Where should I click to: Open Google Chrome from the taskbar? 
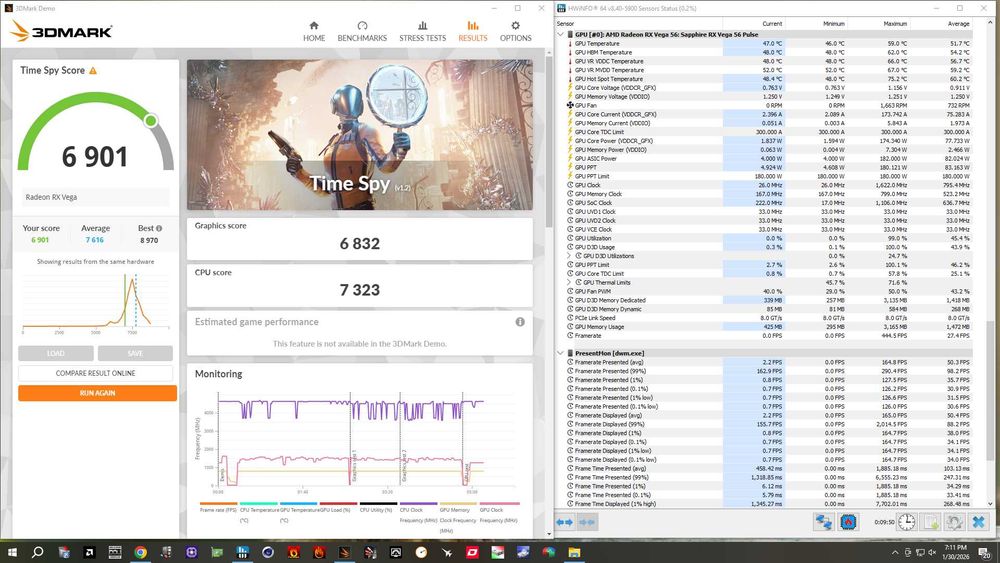point(140,552)
